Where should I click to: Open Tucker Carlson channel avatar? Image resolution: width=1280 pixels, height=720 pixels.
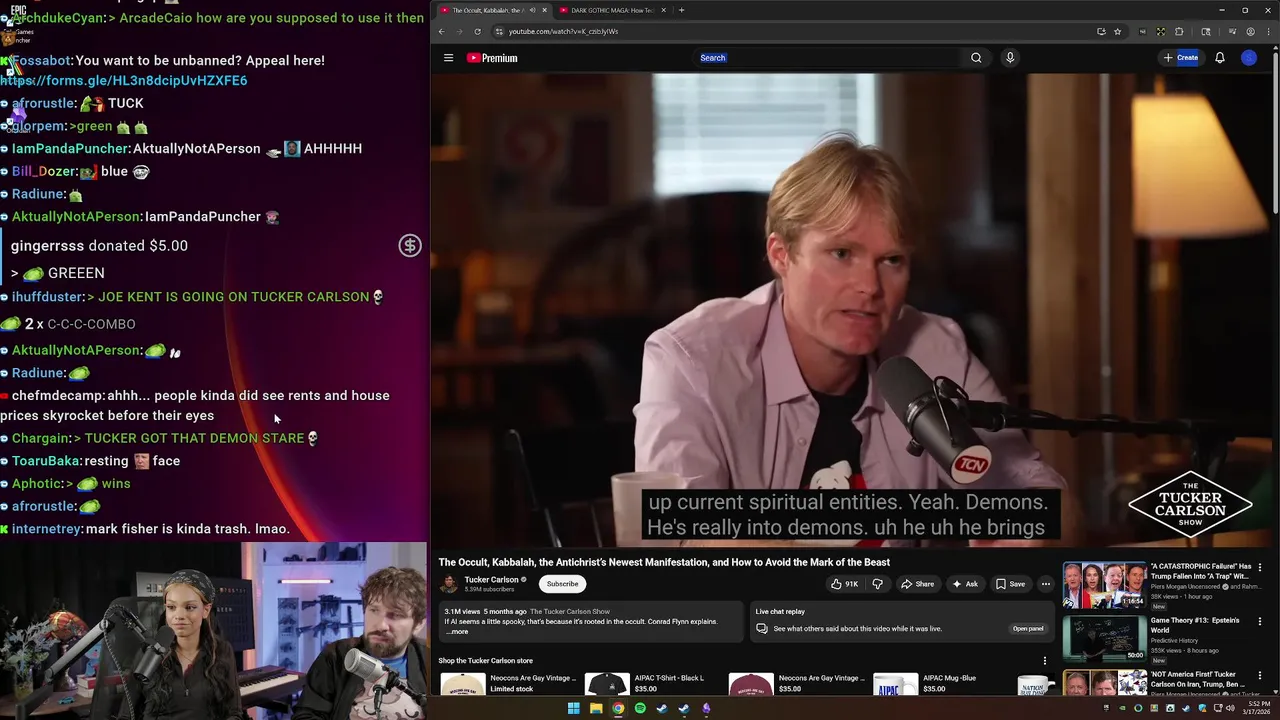click(449, 584)
